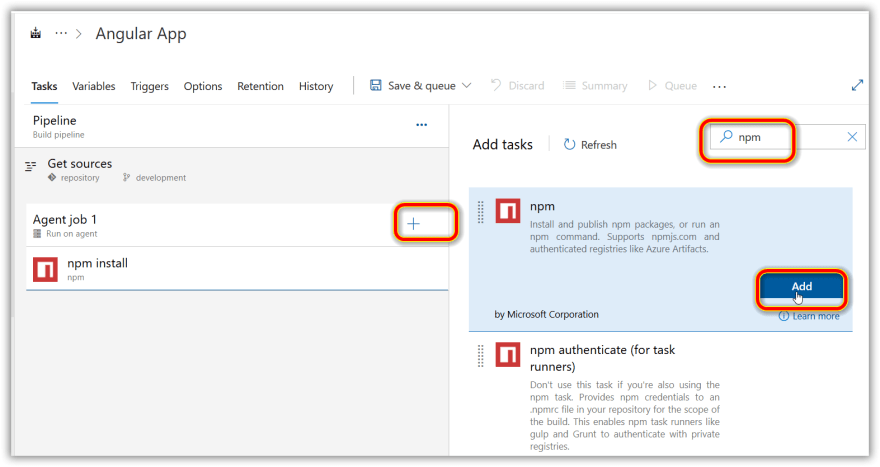Open the Retention tab
Image resolution: width=880 pixels, height=467 pixels.
coord(260,86)
